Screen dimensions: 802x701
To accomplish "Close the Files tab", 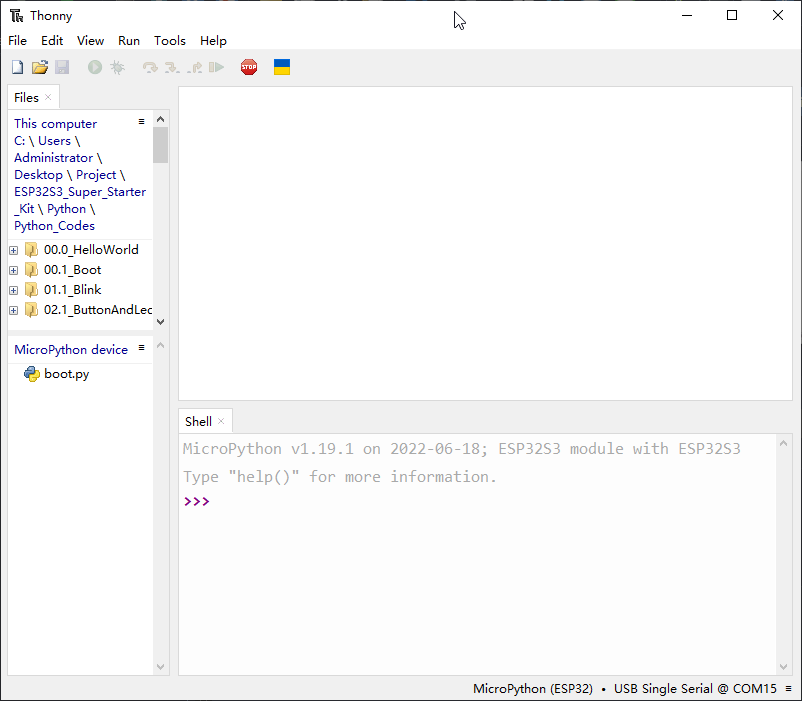I will click(48, 97).
